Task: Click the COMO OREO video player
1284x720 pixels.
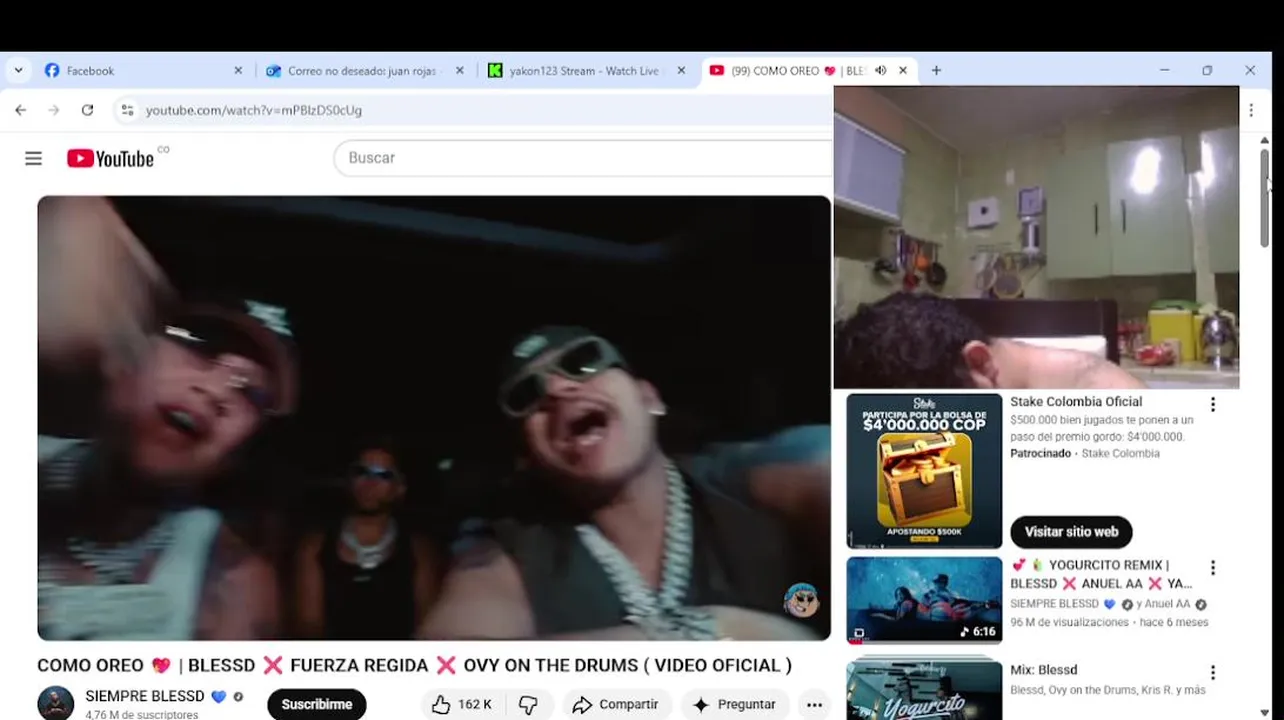Action: [434, 418]
